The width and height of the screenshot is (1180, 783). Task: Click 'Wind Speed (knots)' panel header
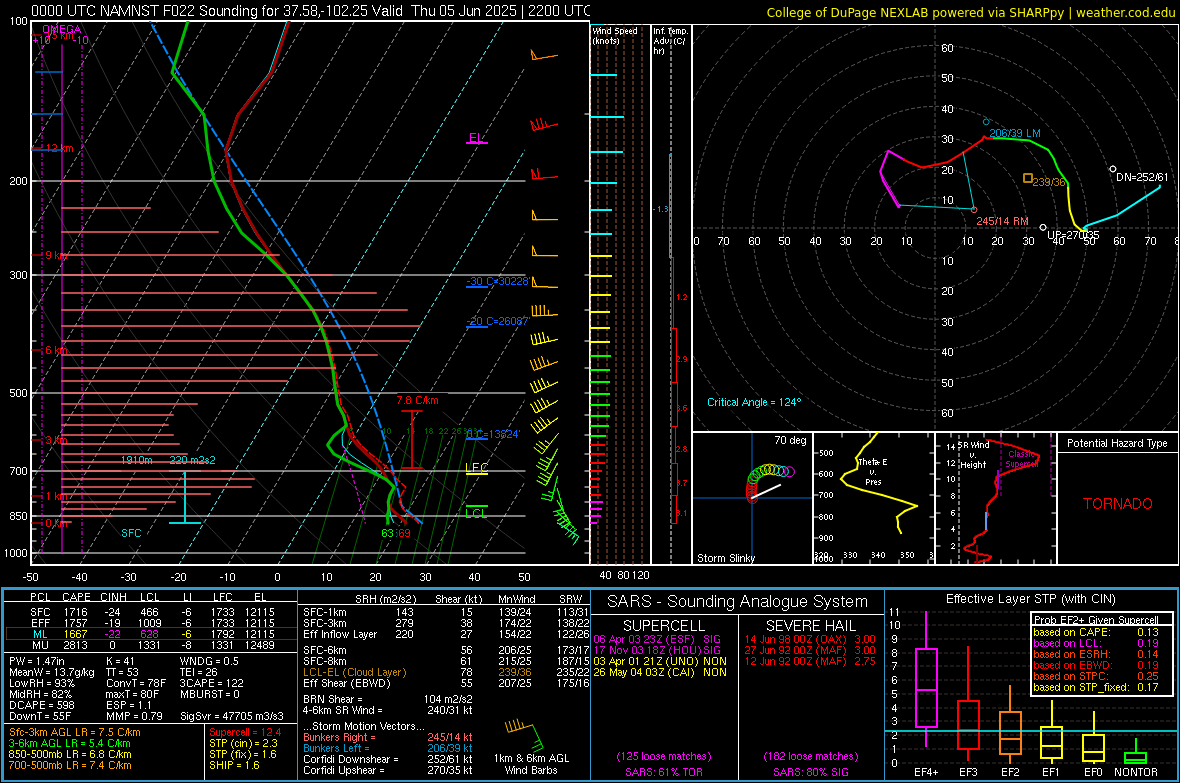614,35
